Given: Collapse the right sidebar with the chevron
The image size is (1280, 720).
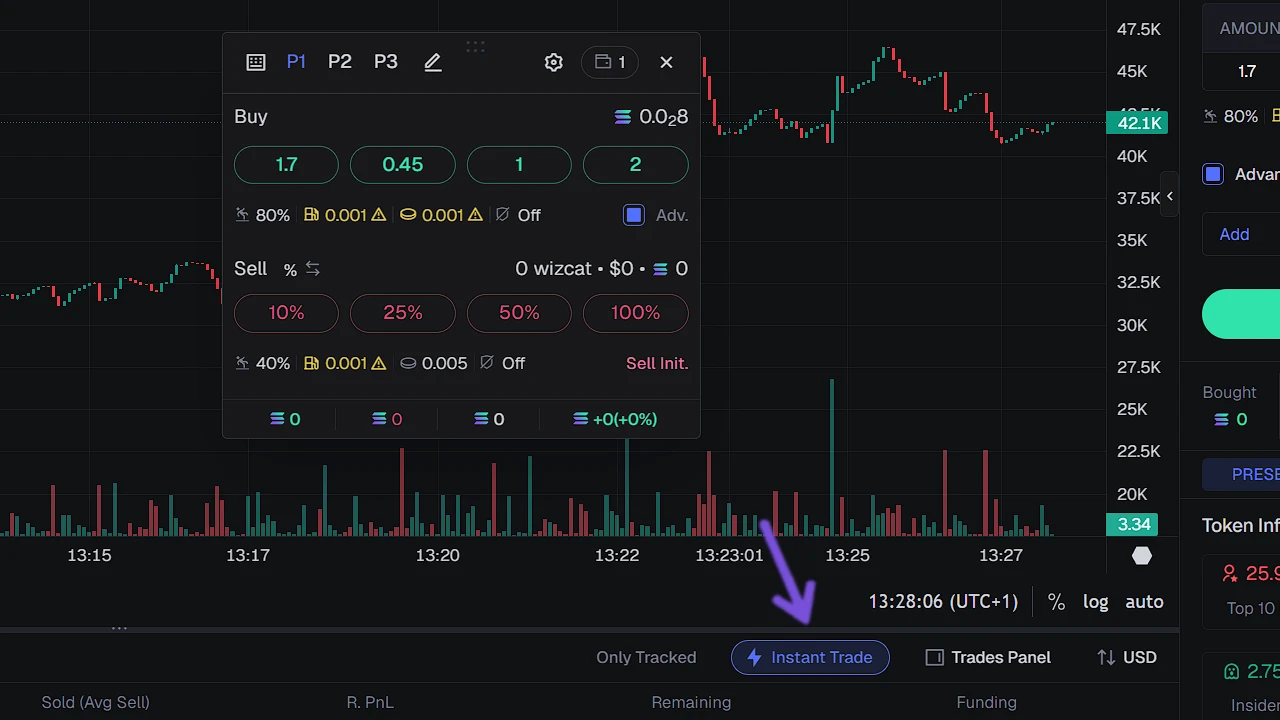Looking at the screenshot, I should 1170,197.
